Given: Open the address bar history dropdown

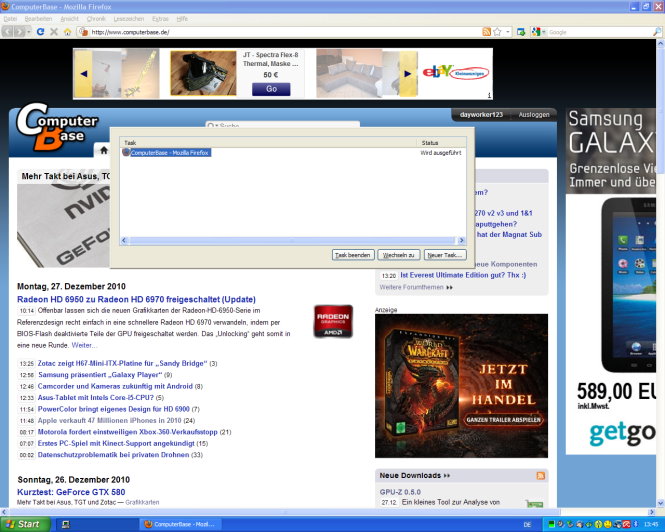Looking at the screenshot, I should point(508,32).
